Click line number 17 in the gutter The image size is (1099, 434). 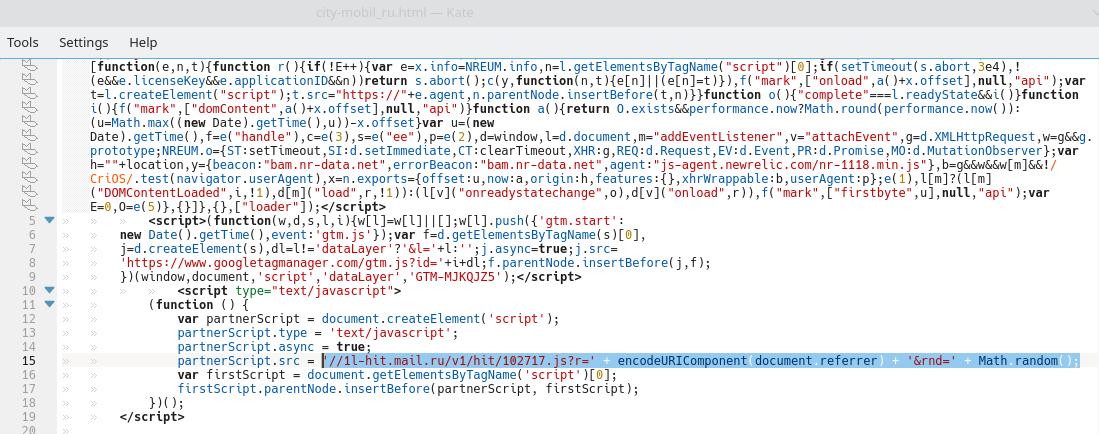pos(29,388)
